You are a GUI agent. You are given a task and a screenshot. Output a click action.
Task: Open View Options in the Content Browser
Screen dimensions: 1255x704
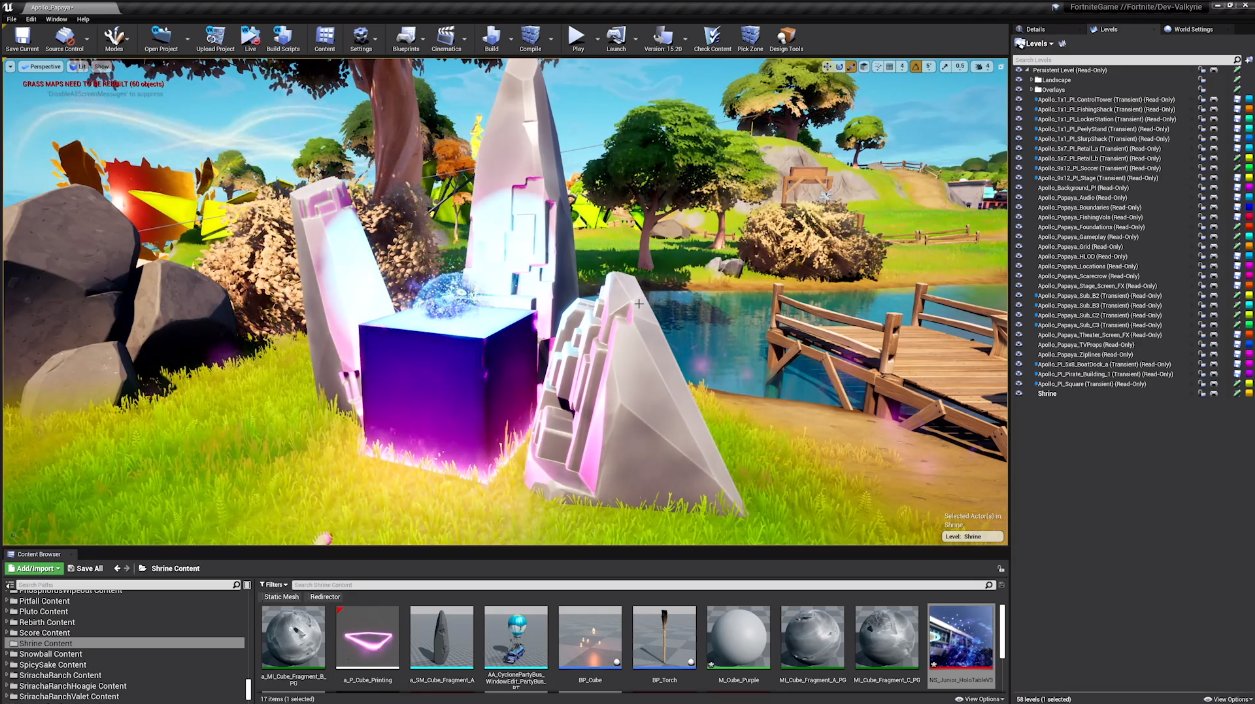979,699
